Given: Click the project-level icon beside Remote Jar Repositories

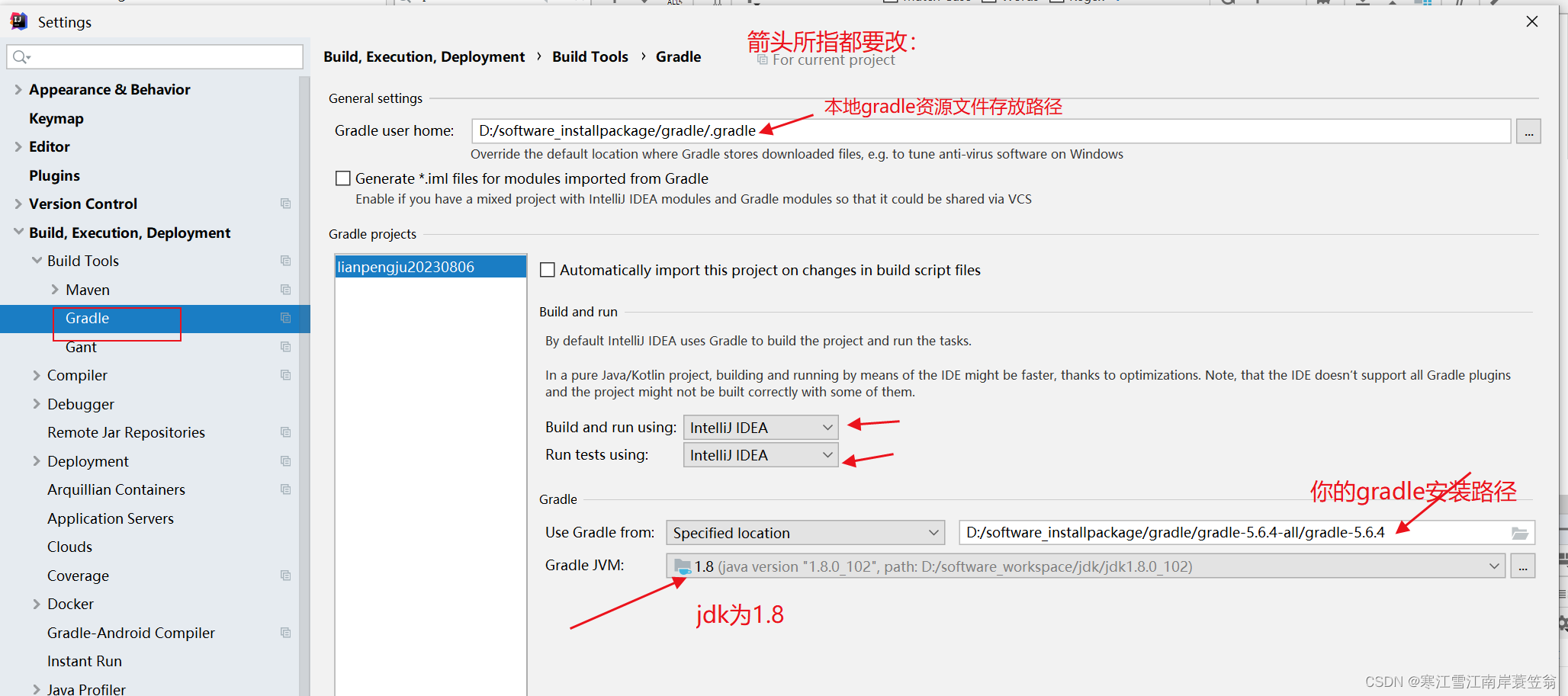Looking at the screenshot, I should (x=286, y=432).
